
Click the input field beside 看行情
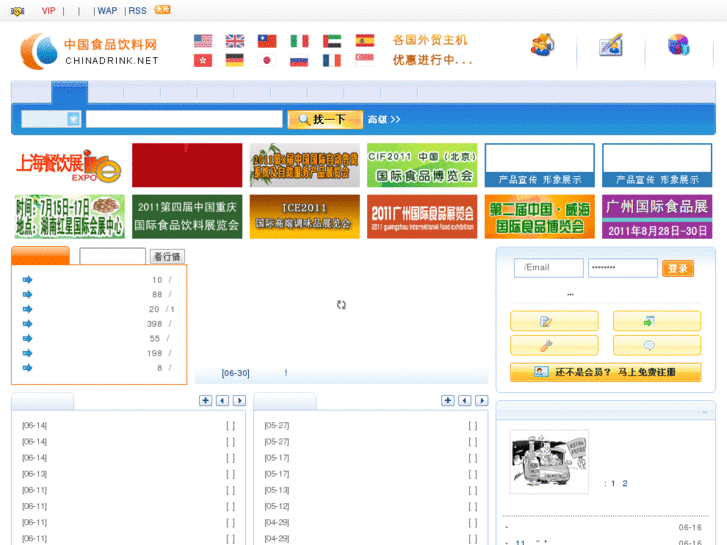[113, 256]
